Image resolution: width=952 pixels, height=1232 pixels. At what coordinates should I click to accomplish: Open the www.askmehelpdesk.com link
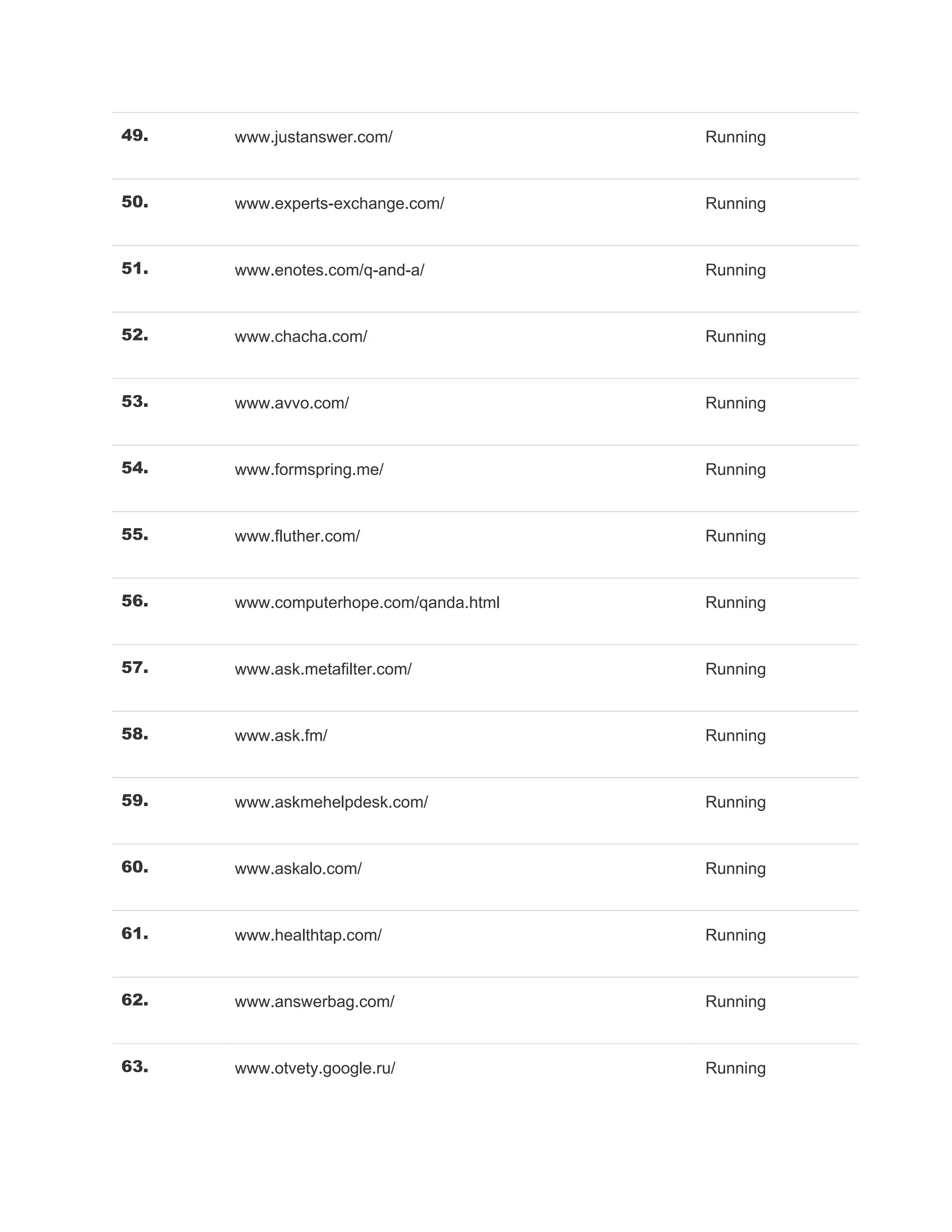[x=331, y=803]
